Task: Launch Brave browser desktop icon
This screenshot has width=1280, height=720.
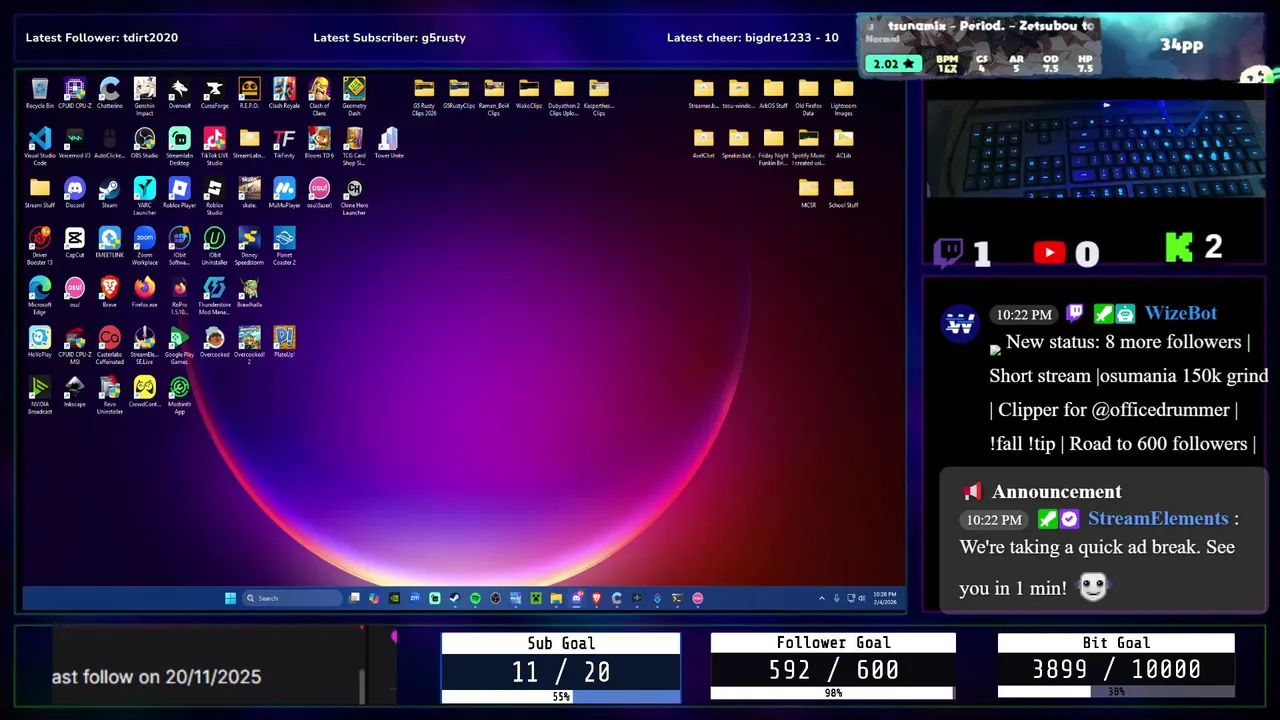Action: (x=110, y=292)
